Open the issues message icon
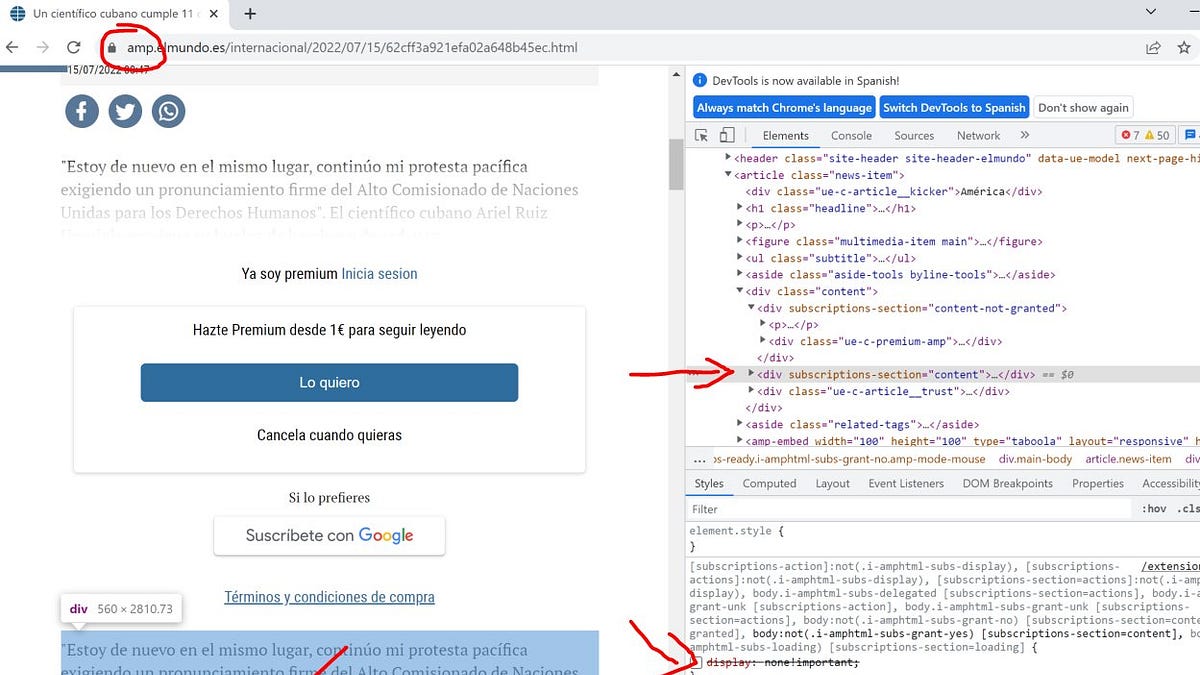Image resolution: width=1200 pixels, height=675 pixels. pyautogui.click(x=1190, y=135)
